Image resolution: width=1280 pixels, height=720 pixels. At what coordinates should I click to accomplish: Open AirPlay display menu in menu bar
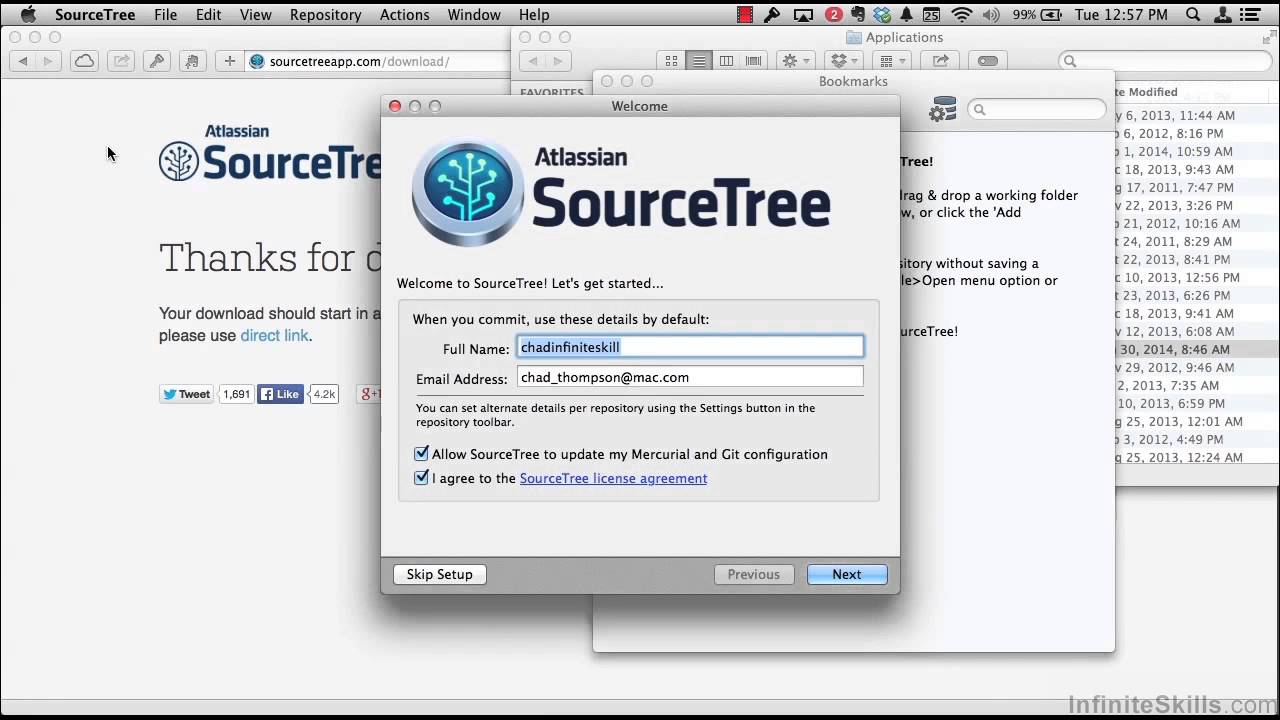(x=803, y=15)
